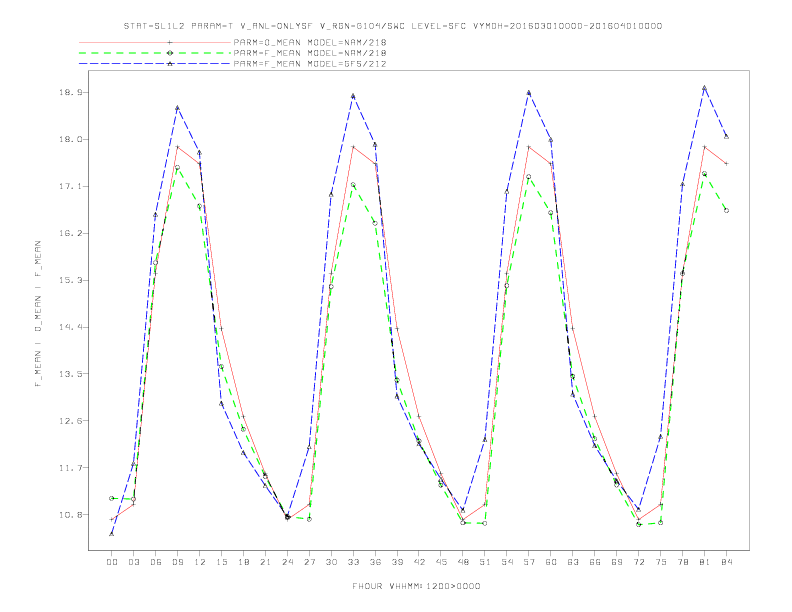The image size is (792, 612).
Task: Click the x-axis title FHOUR VHHMM: 1200>0000
Action: coord(416,586)
